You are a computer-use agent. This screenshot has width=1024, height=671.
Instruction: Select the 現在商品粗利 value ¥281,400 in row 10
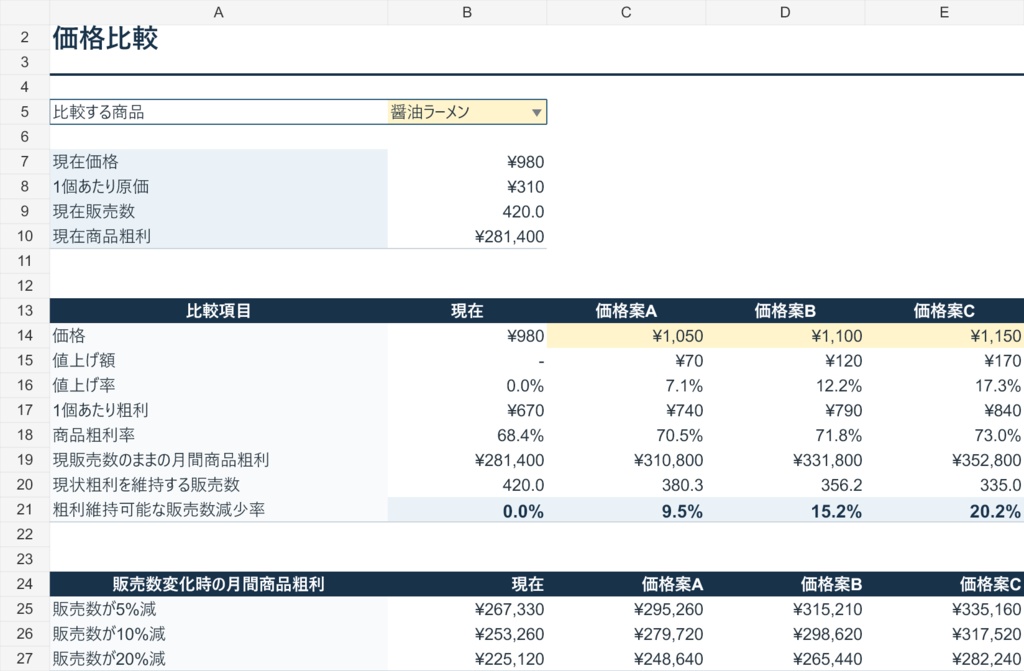click(467, 236)
